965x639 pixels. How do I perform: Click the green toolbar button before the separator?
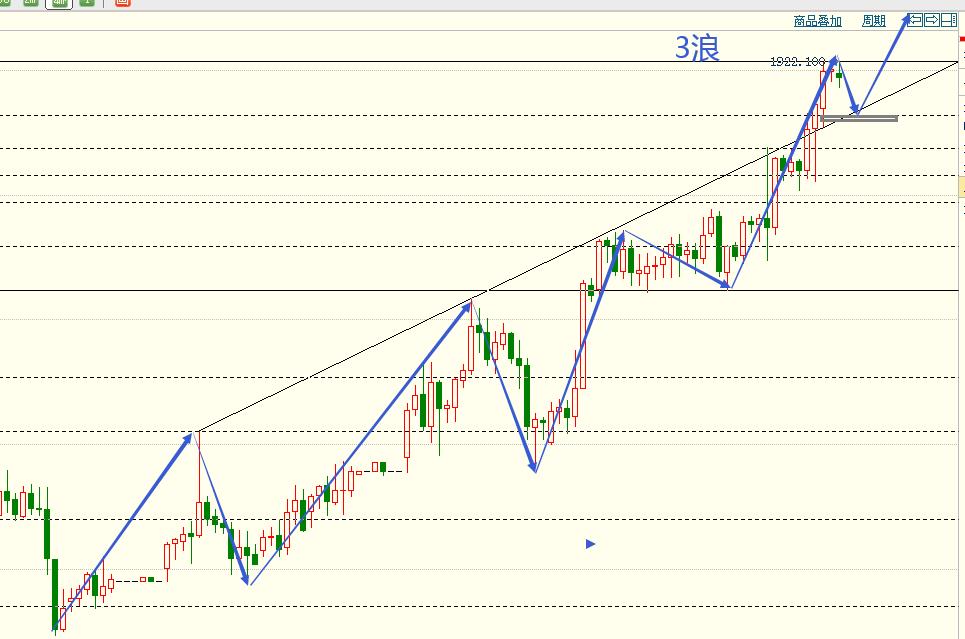coord(87,3)
